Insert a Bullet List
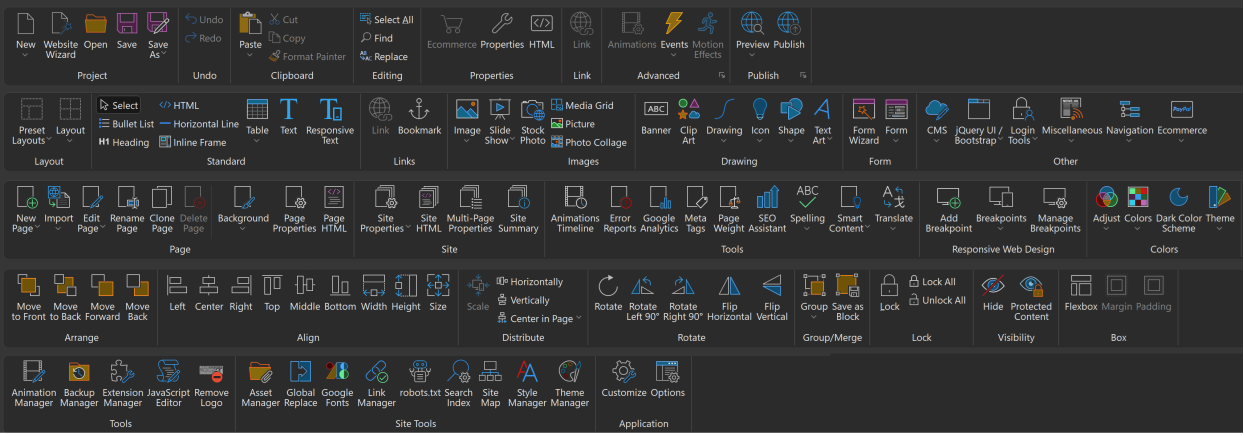The image size is (1244, 436). click(126, 124)
